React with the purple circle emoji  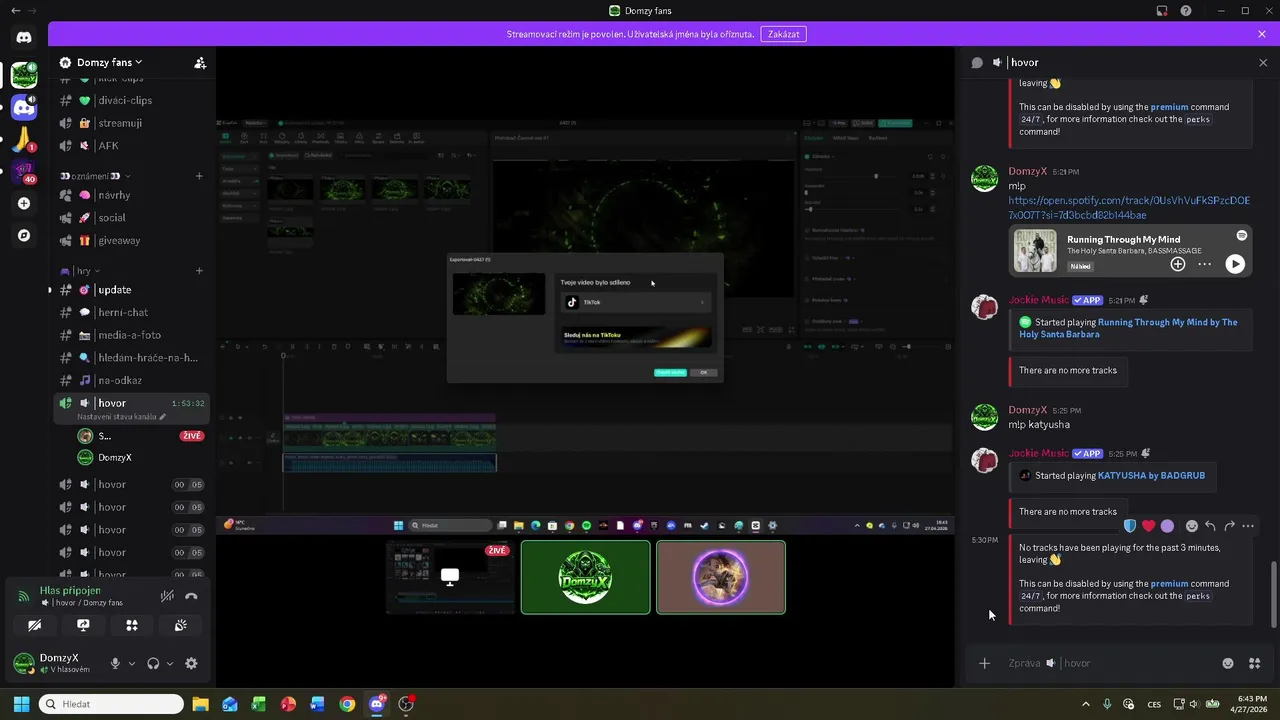[x=1167, y=526]
